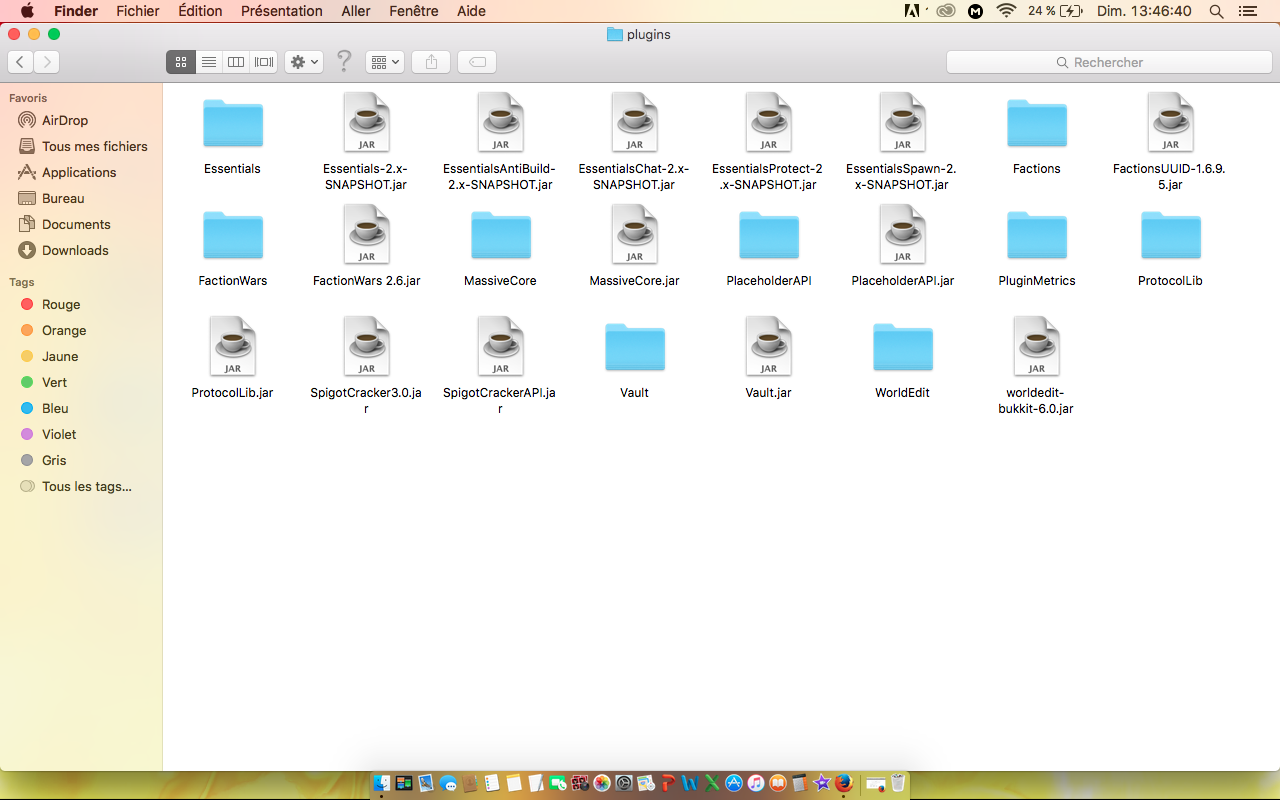Image resolution: width=1280 pixels, height=800 pixels.
Task: Select EssentialsSpawn-2.x-SNAPSHOT.jar file
Action: (902, 123)
